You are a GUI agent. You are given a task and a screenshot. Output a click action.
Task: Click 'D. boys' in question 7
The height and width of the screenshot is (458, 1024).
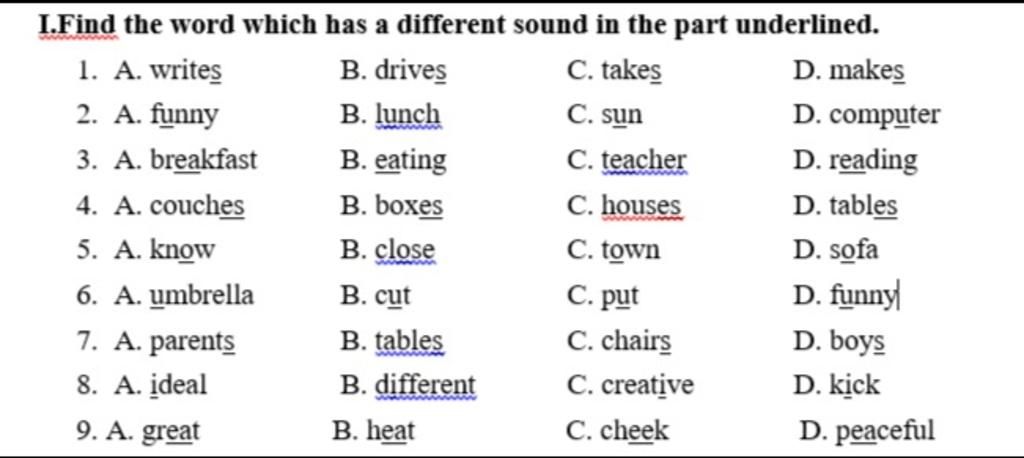[839, 341]
